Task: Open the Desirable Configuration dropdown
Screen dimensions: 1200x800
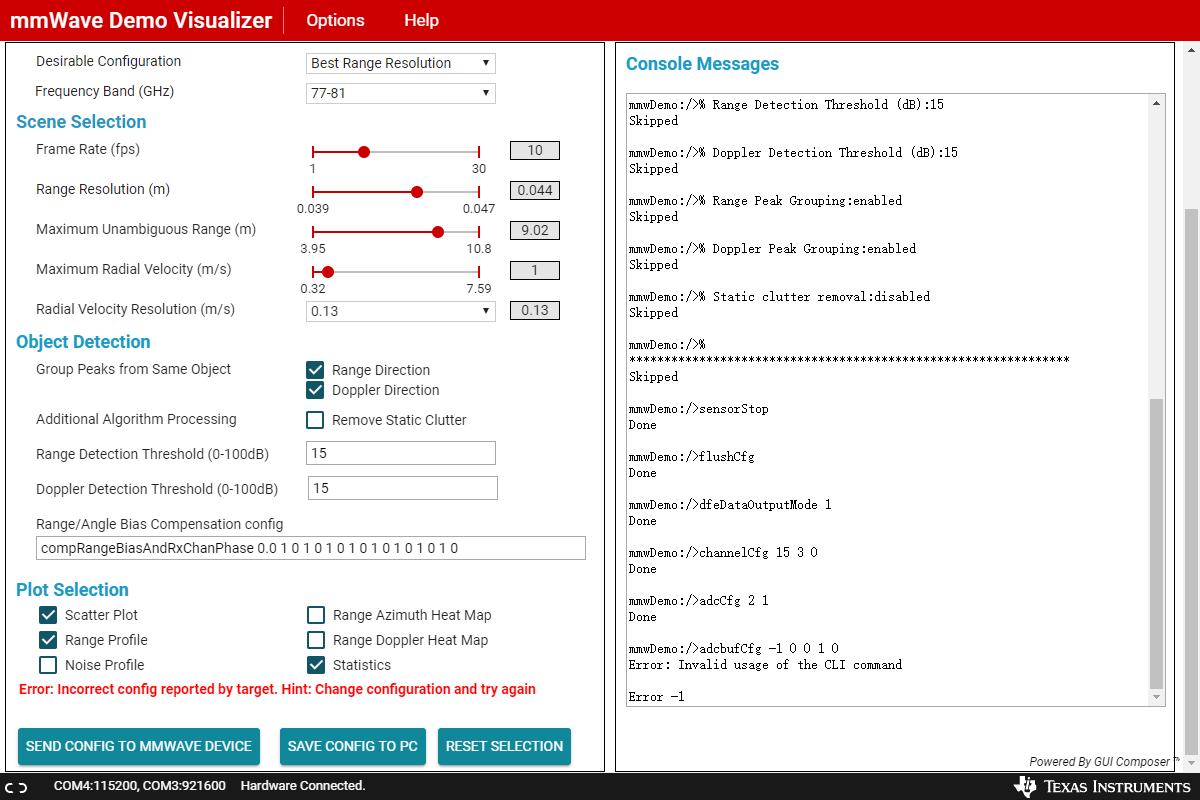Action: click(401, 63)
